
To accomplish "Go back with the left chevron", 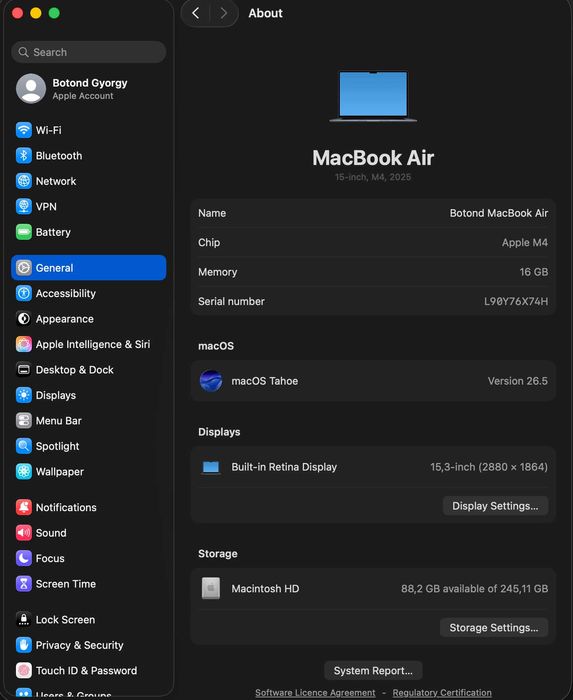I will (x=195, y=13).
